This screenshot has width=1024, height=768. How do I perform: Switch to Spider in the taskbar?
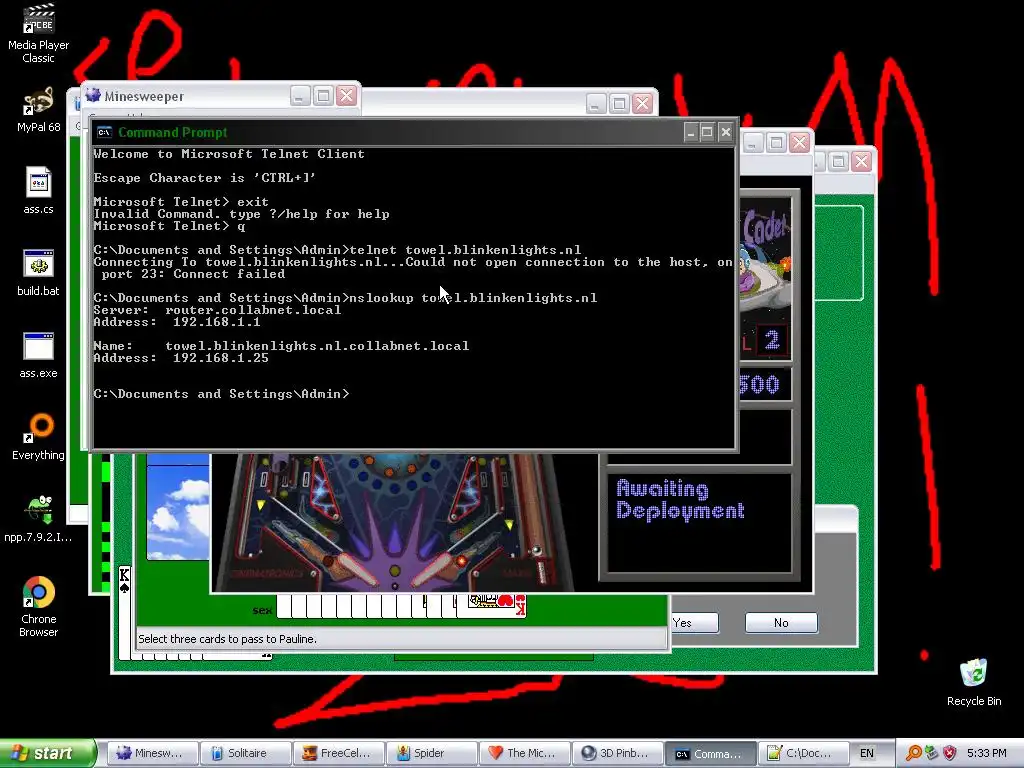(431, 753)
